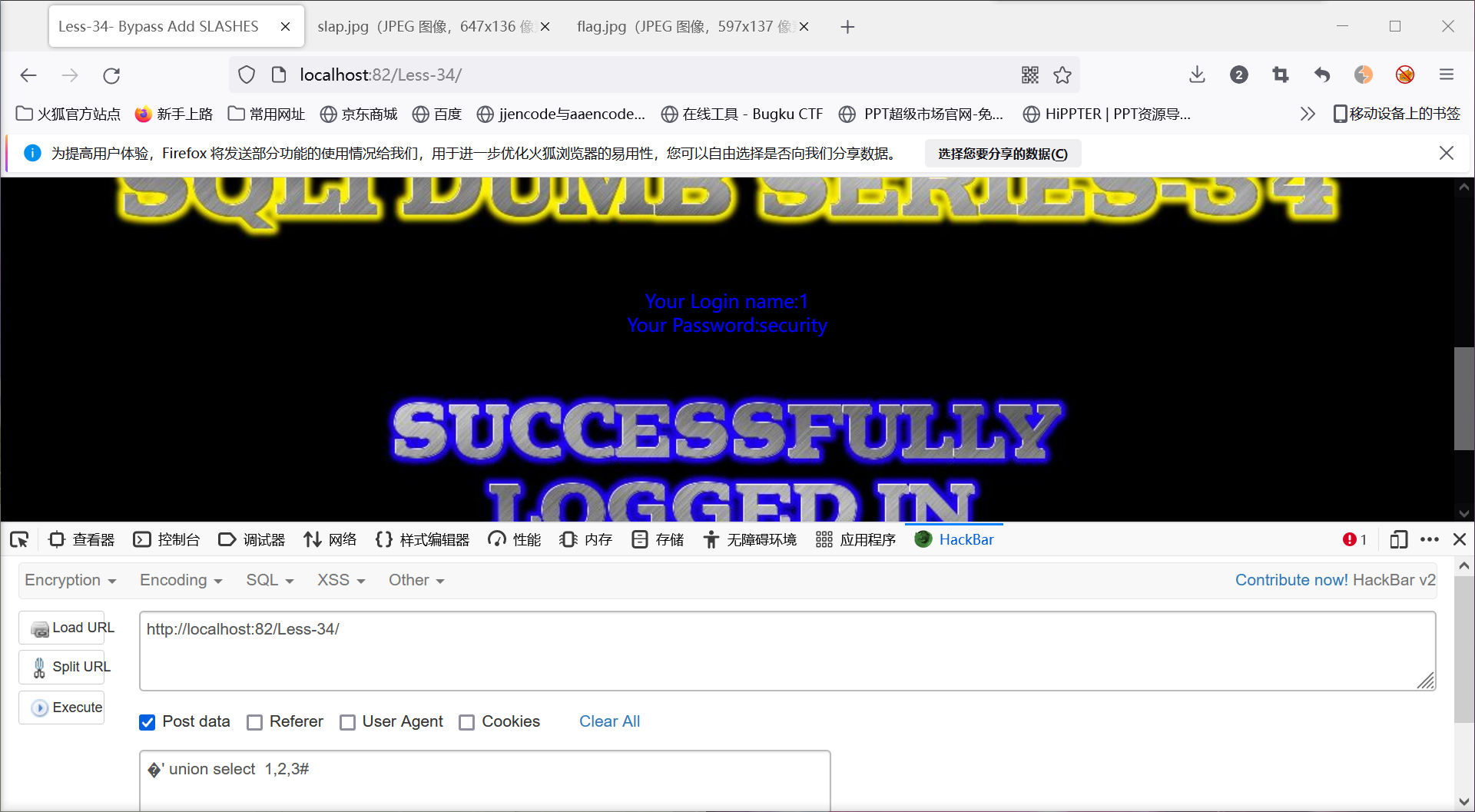Reload the current page
The height and width of the screenshot is (812, 1475).
(111, 75)
